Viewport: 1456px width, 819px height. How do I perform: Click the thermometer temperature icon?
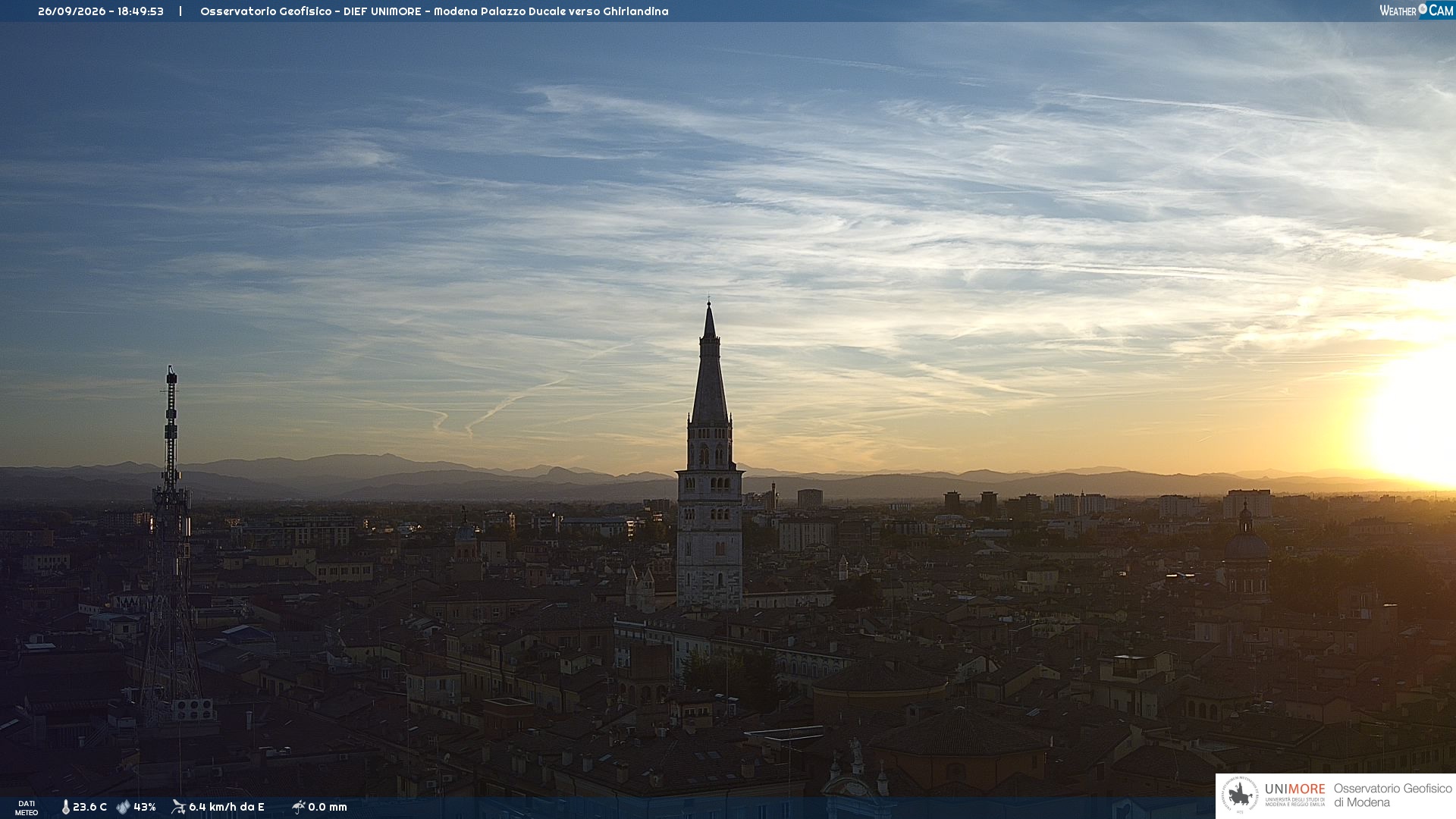tap(65, 807)
